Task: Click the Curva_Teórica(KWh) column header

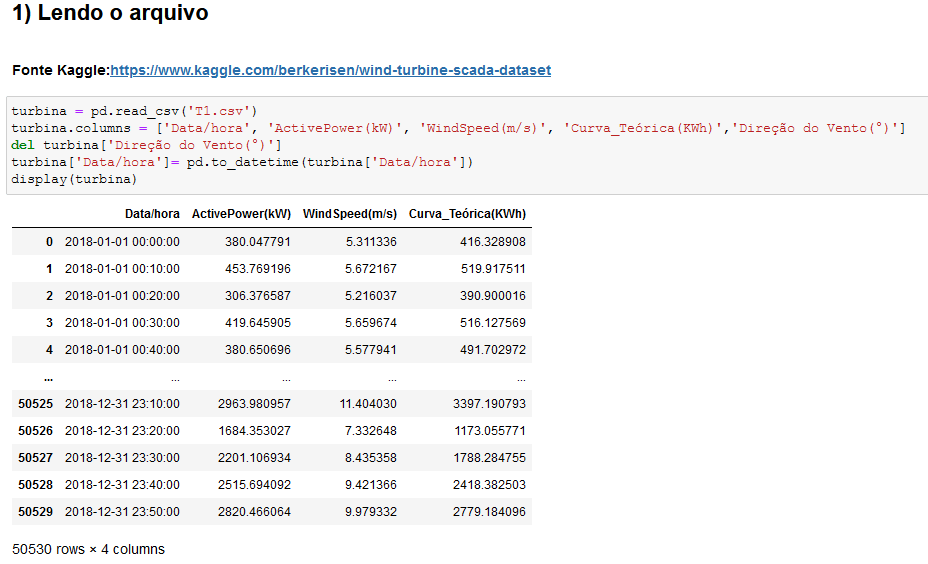Action: pos(467,214)
